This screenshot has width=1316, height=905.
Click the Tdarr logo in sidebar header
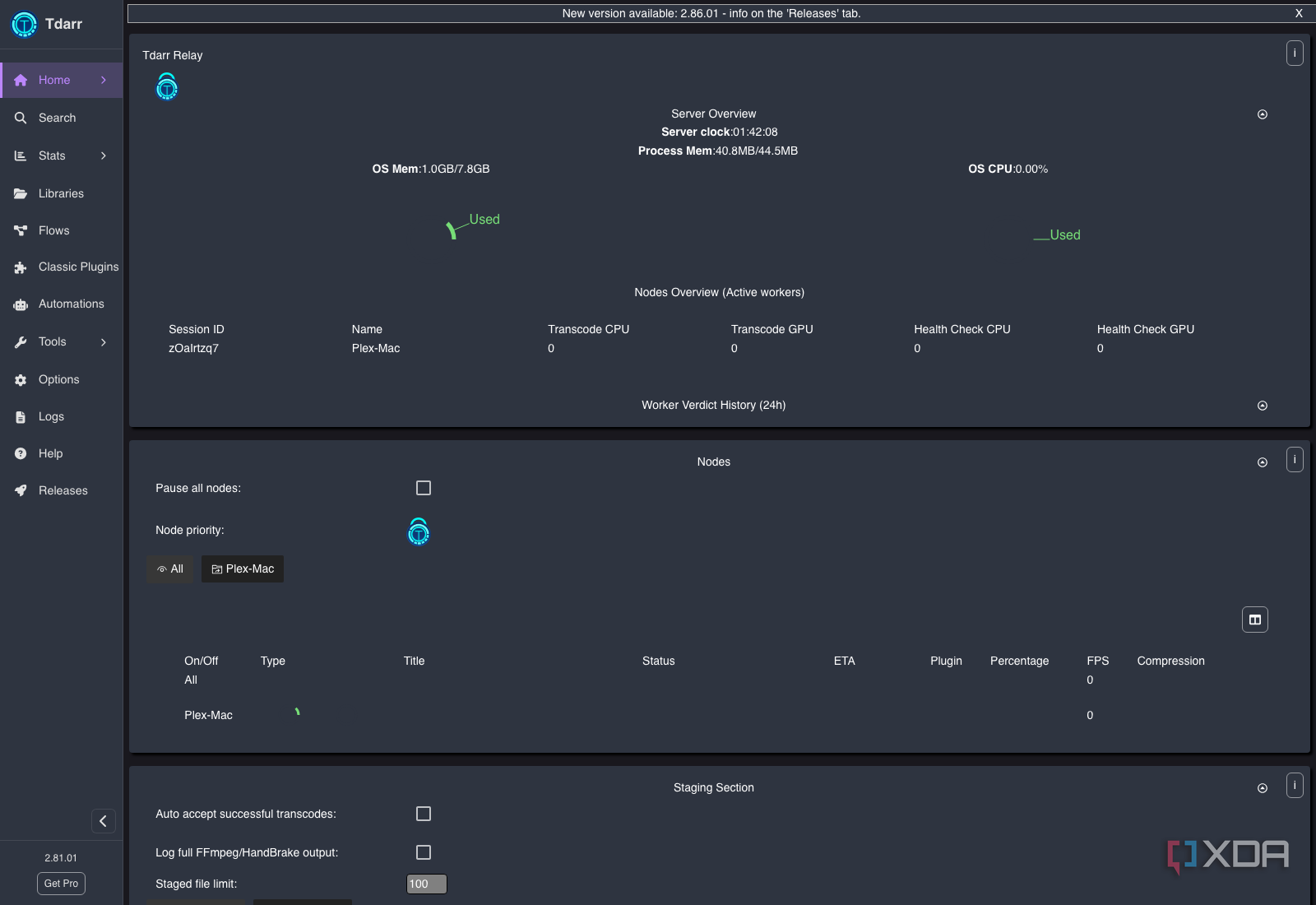(24, 25)
